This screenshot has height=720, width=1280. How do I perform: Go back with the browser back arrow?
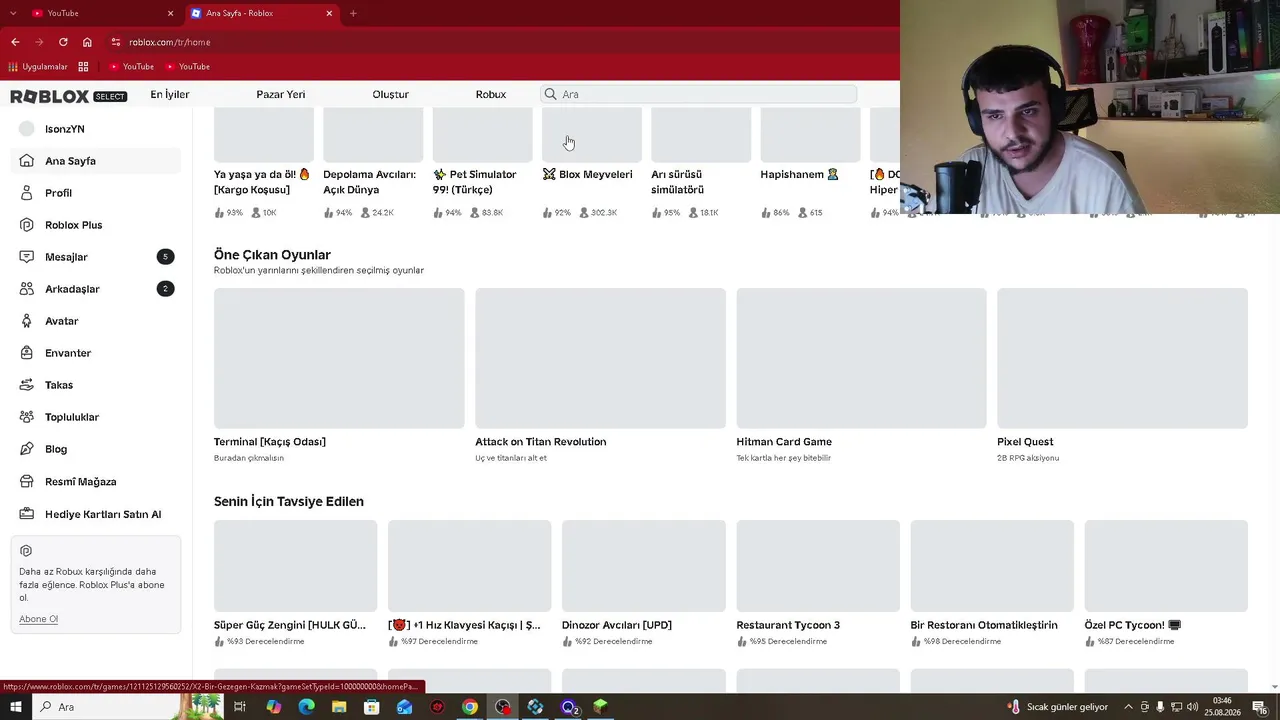click(15, 42)
